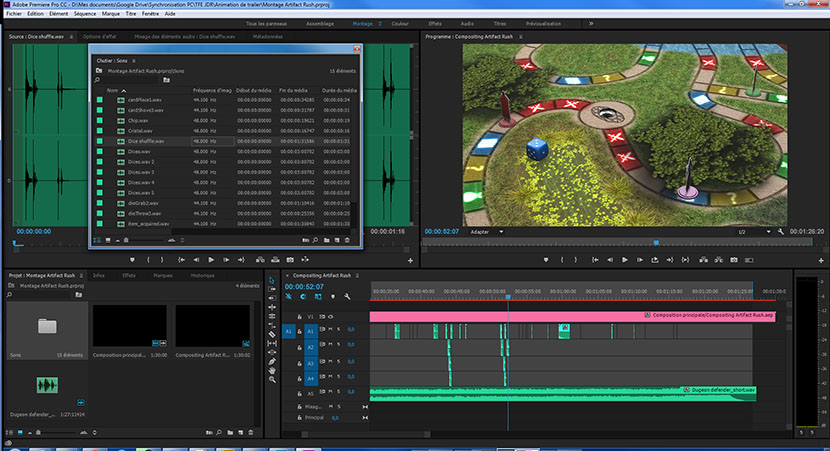This screenshot has width=830, height=451.
Task: Open the Fichier menu
Action: tap(14, 14)
